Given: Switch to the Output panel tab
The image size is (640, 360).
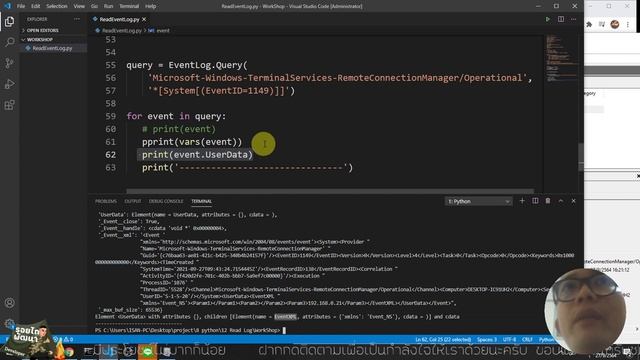Looking at the screenshot, I should pos(133,201).
